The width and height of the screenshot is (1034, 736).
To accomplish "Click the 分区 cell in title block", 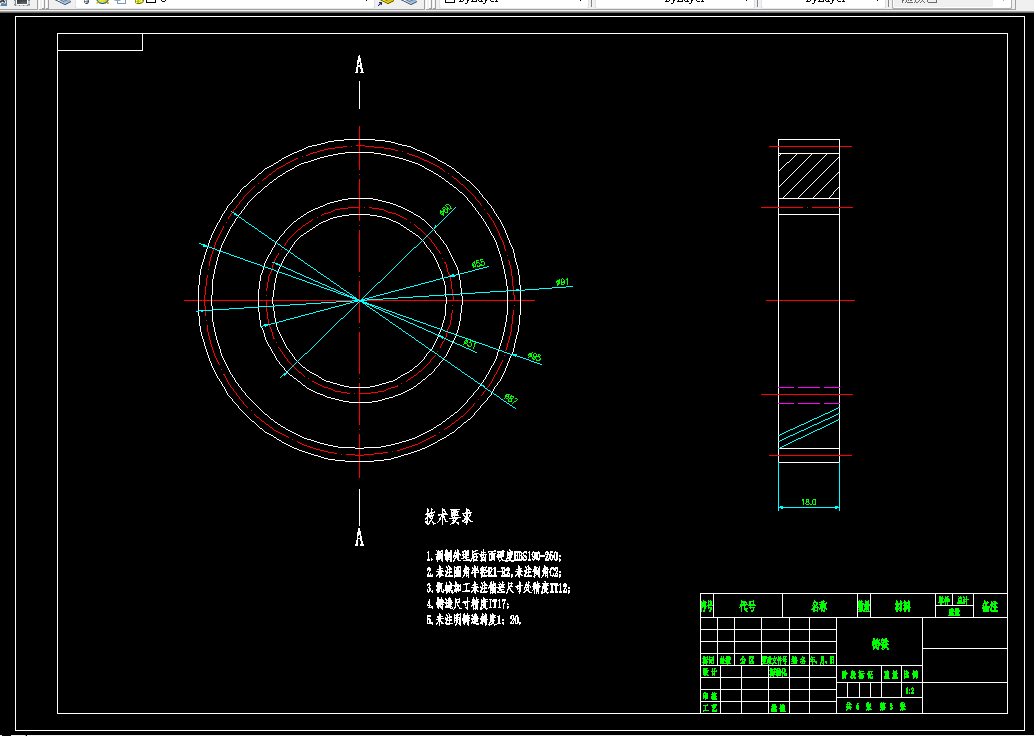I will (x=746, y=659).
